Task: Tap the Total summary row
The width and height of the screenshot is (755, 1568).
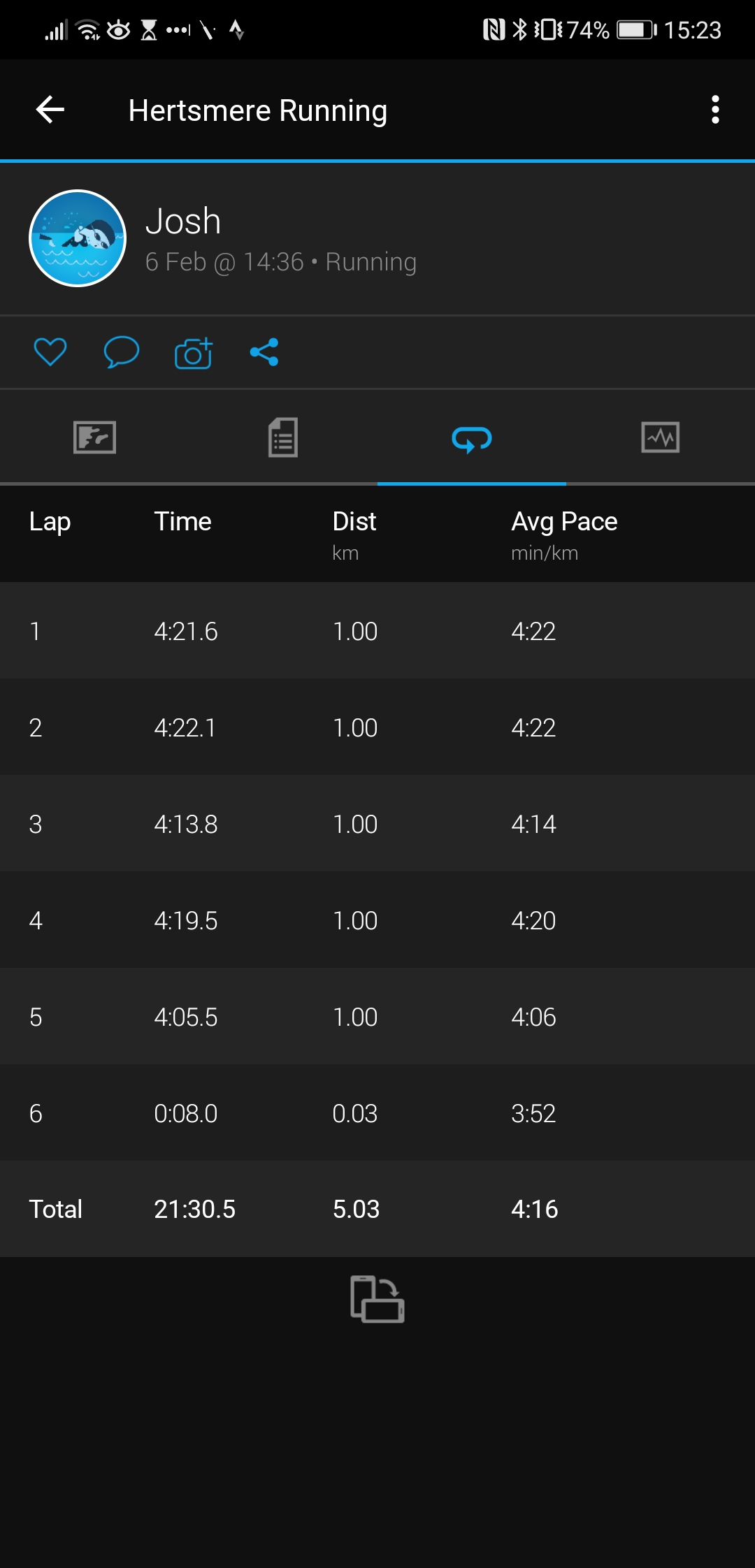Action: coord(377,1209)
